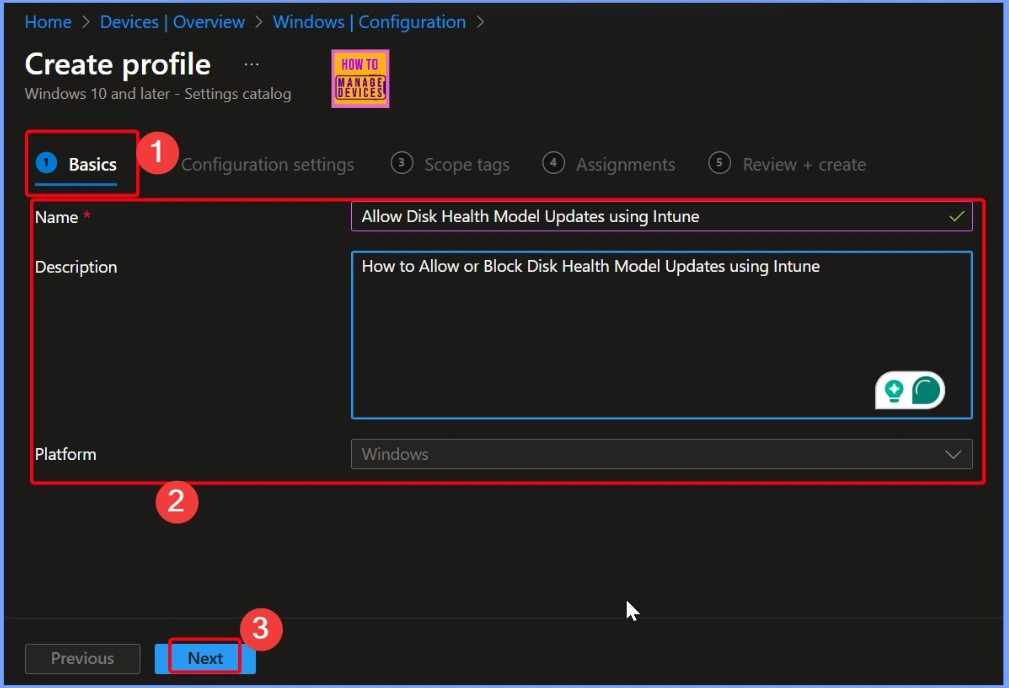Expand the Platform Windows dropdown
This screenshot has width=1009, height=688.
[x=662, y=454]
